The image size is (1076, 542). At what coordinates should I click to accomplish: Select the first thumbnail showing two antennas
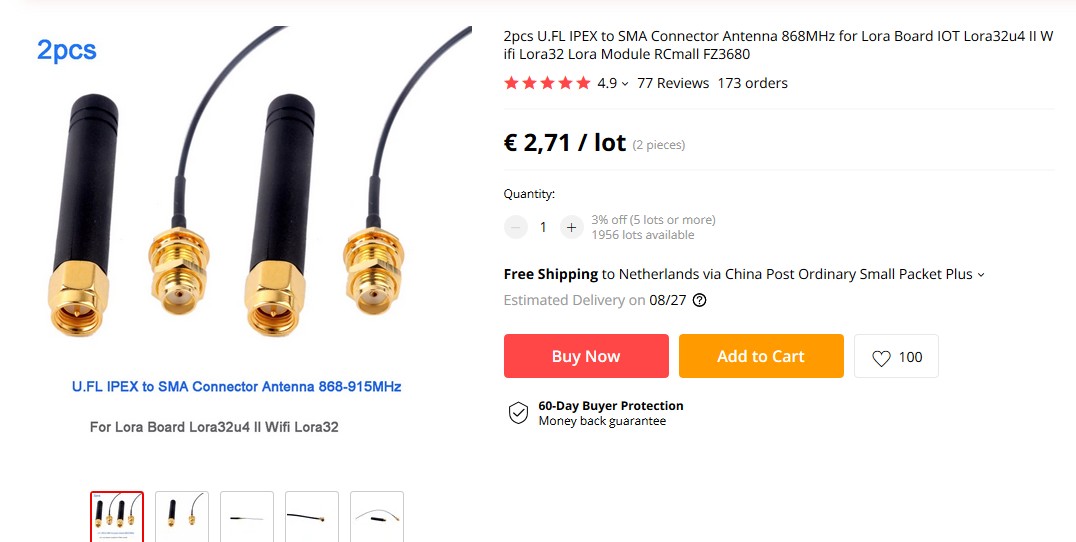[117, 516]
